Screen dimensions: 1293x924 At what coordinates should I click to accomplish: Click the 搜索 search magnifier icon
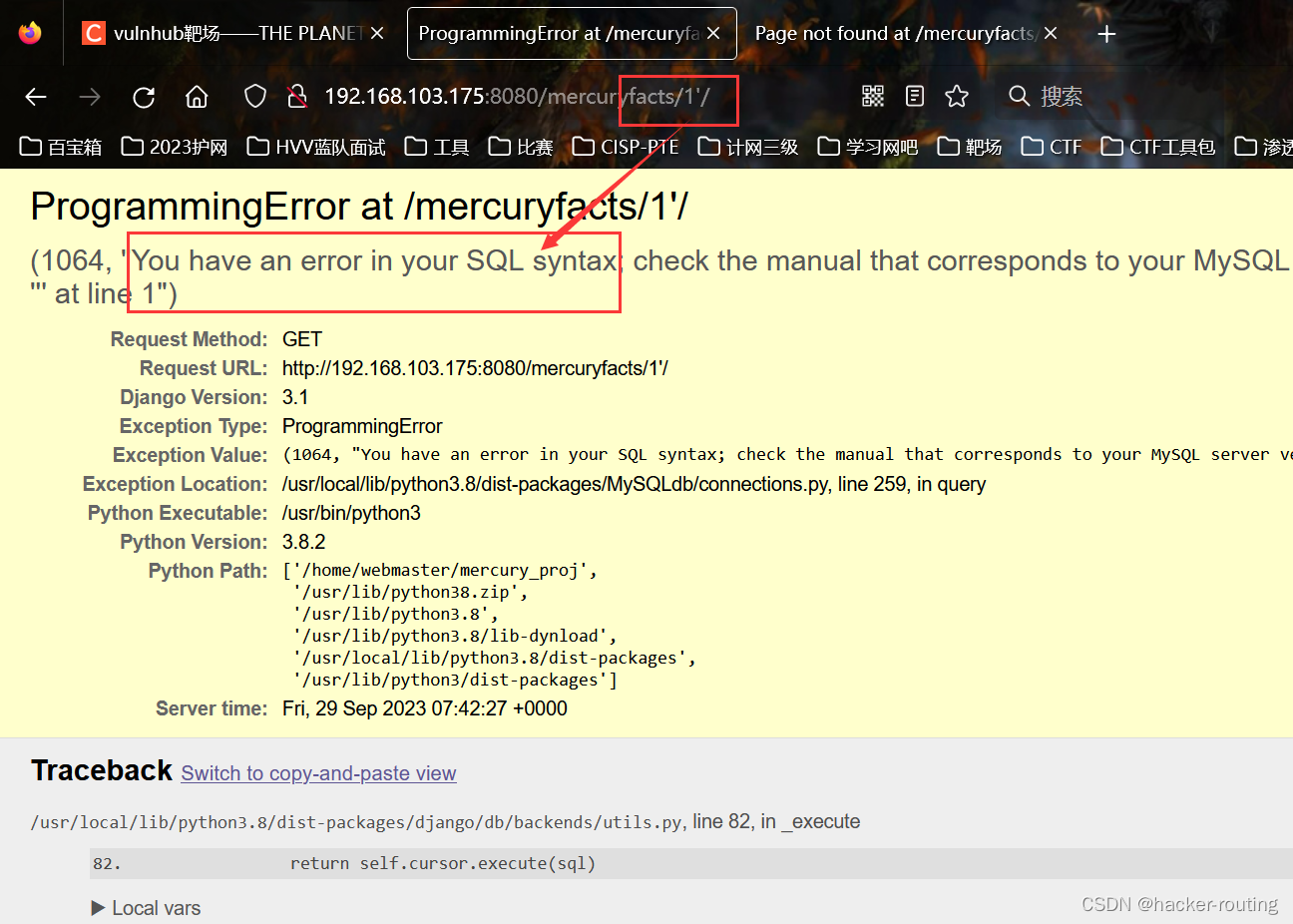(1018, 96)
